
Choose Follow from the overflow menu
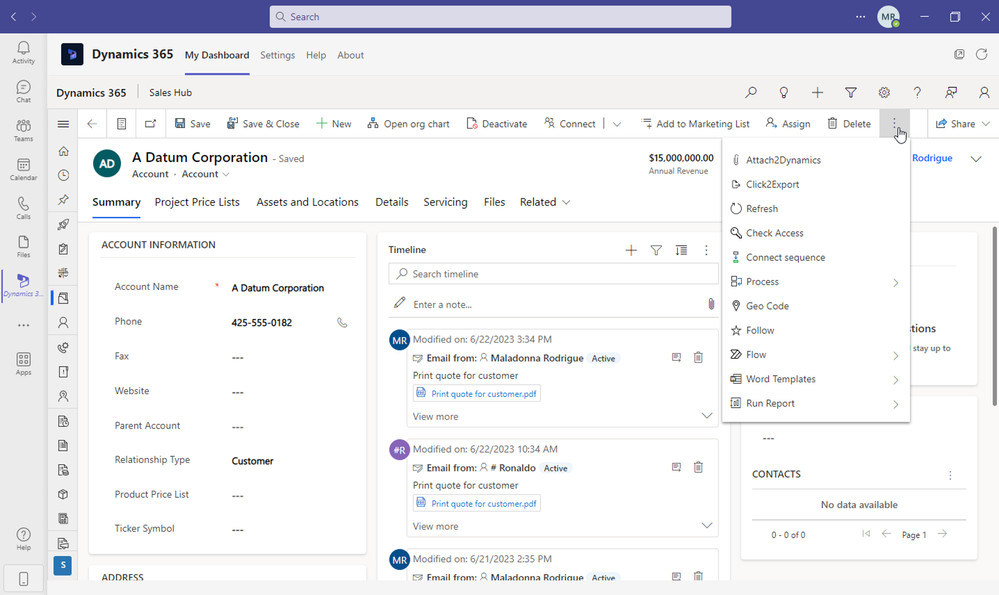(816, 330)
